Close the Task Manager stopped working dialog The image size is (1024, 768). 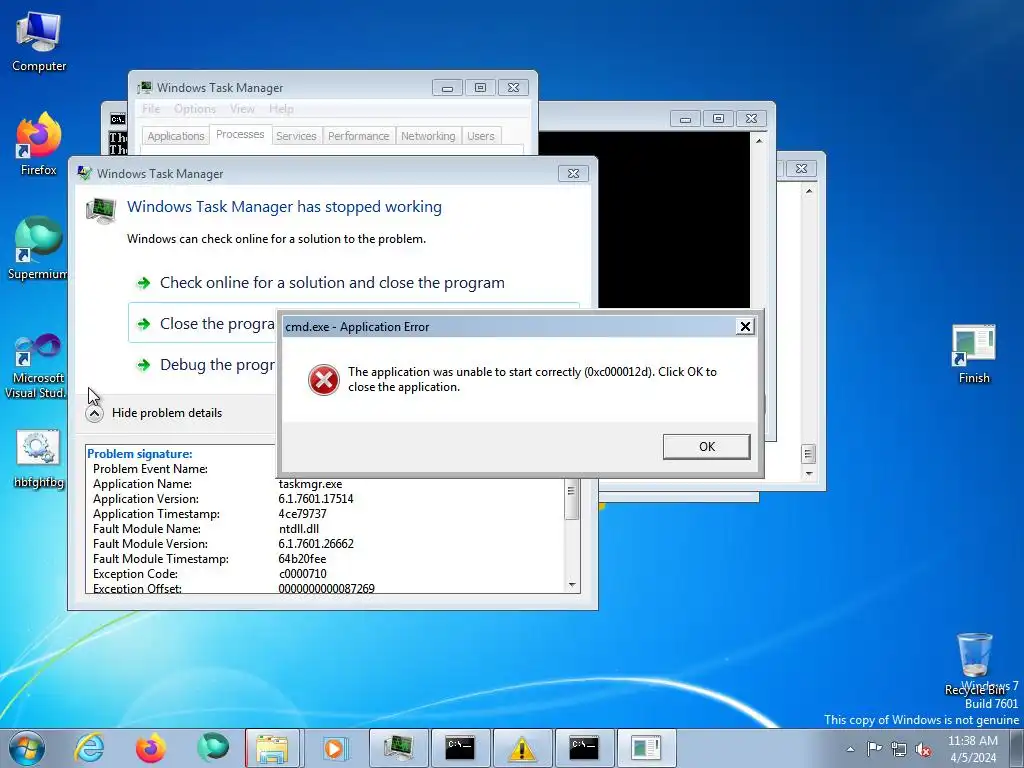tap(573, 174)
